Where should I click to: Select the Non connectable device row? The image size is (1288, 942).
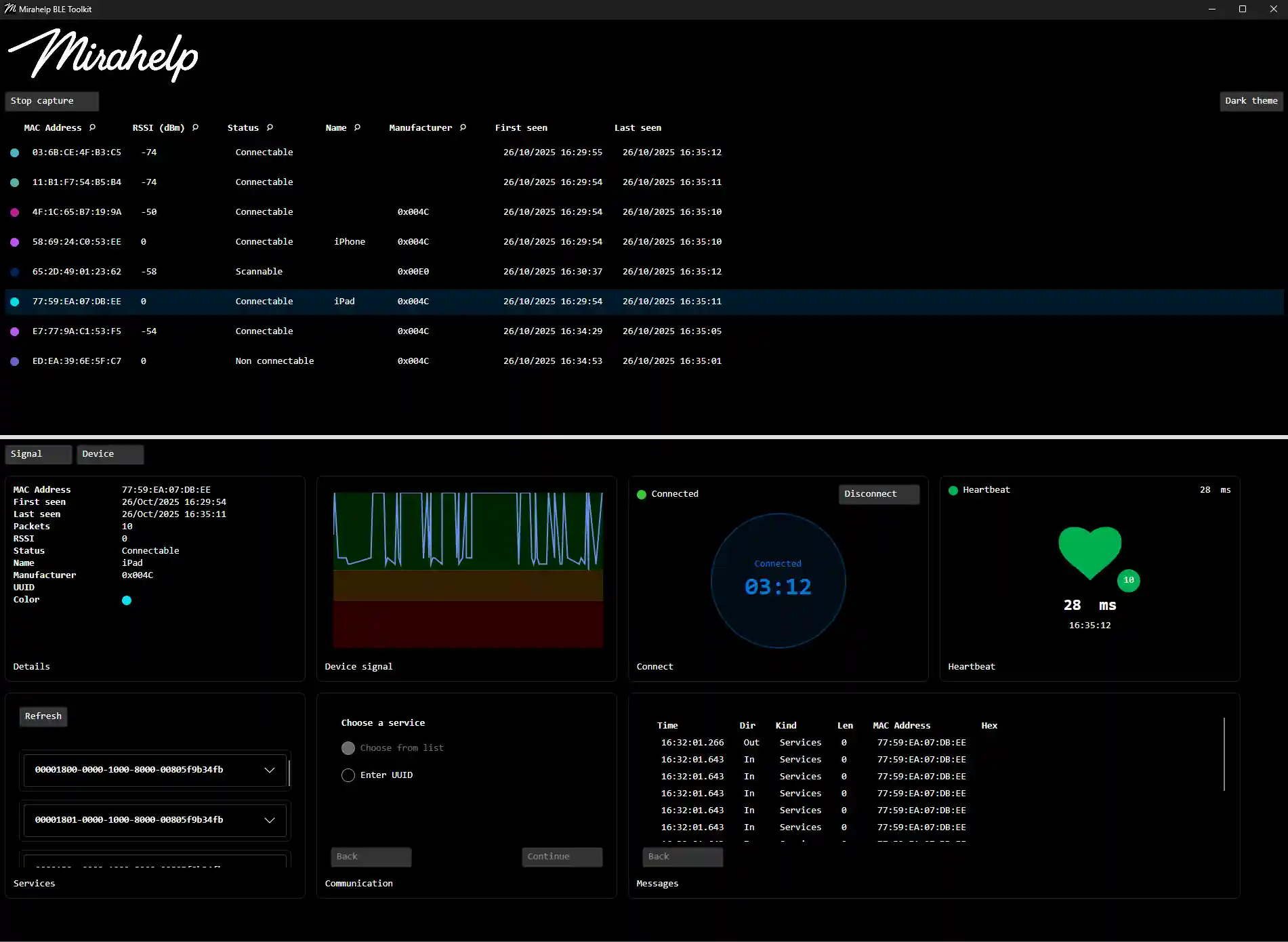click(644, 361)
